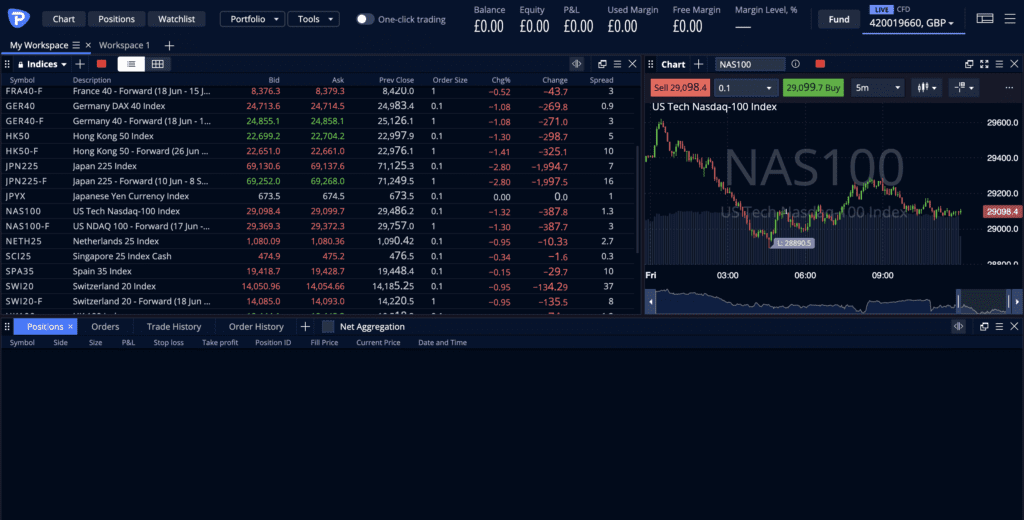This screenshot has width=1024, height=520.
Task: Click the split arrows icon in Indices panel
Action: pos(577,64)
